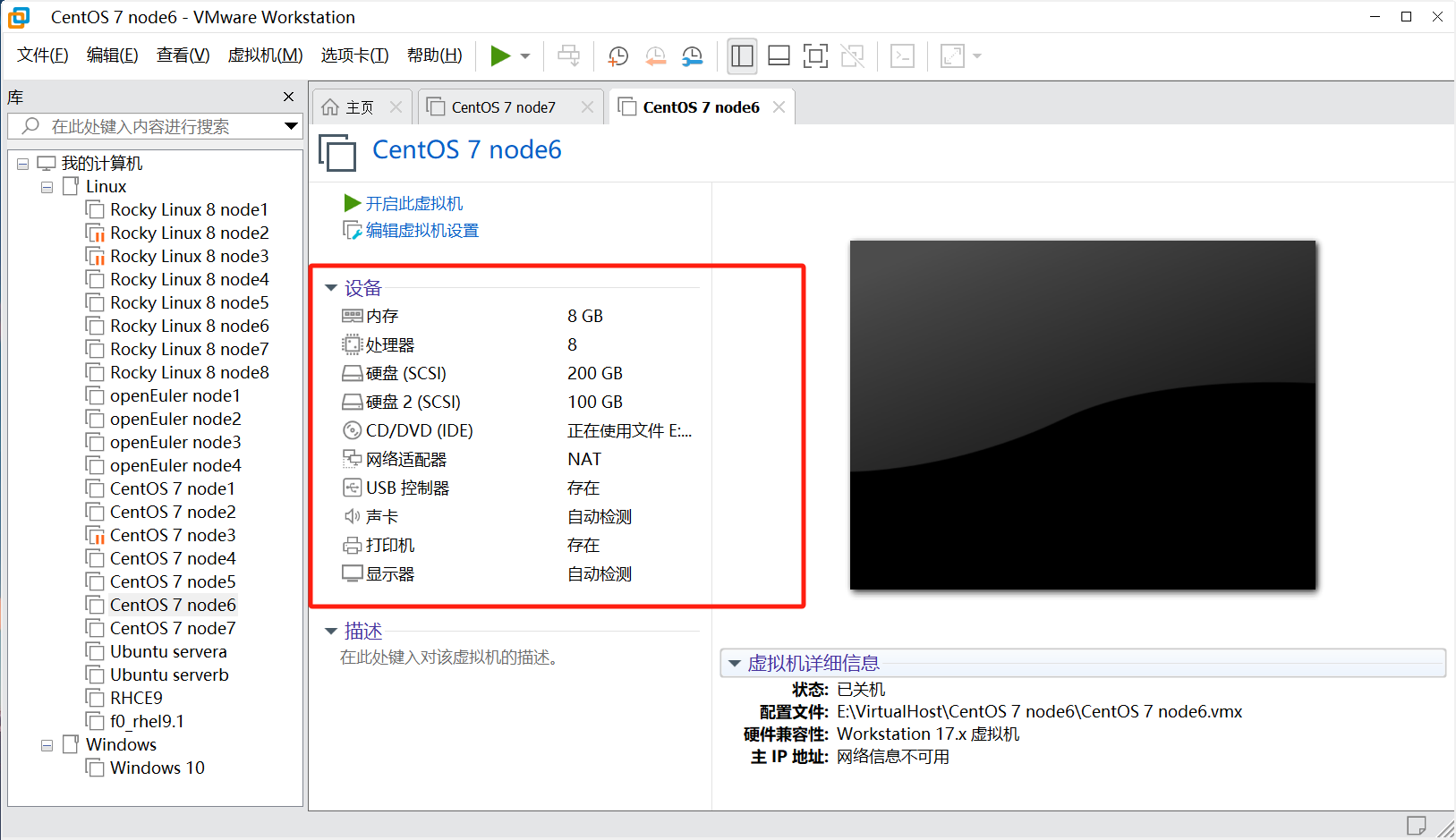The width and height of the screenshot is (1456, 840).
Task: Click the Unity mode toolbar icon
Action: [853, 56]
